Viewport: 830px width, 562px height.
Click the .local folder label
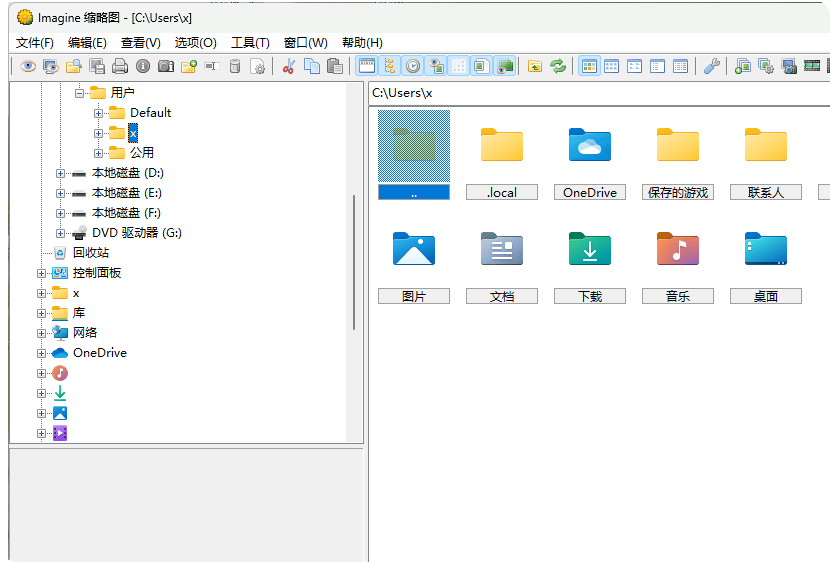click(502, 192)
